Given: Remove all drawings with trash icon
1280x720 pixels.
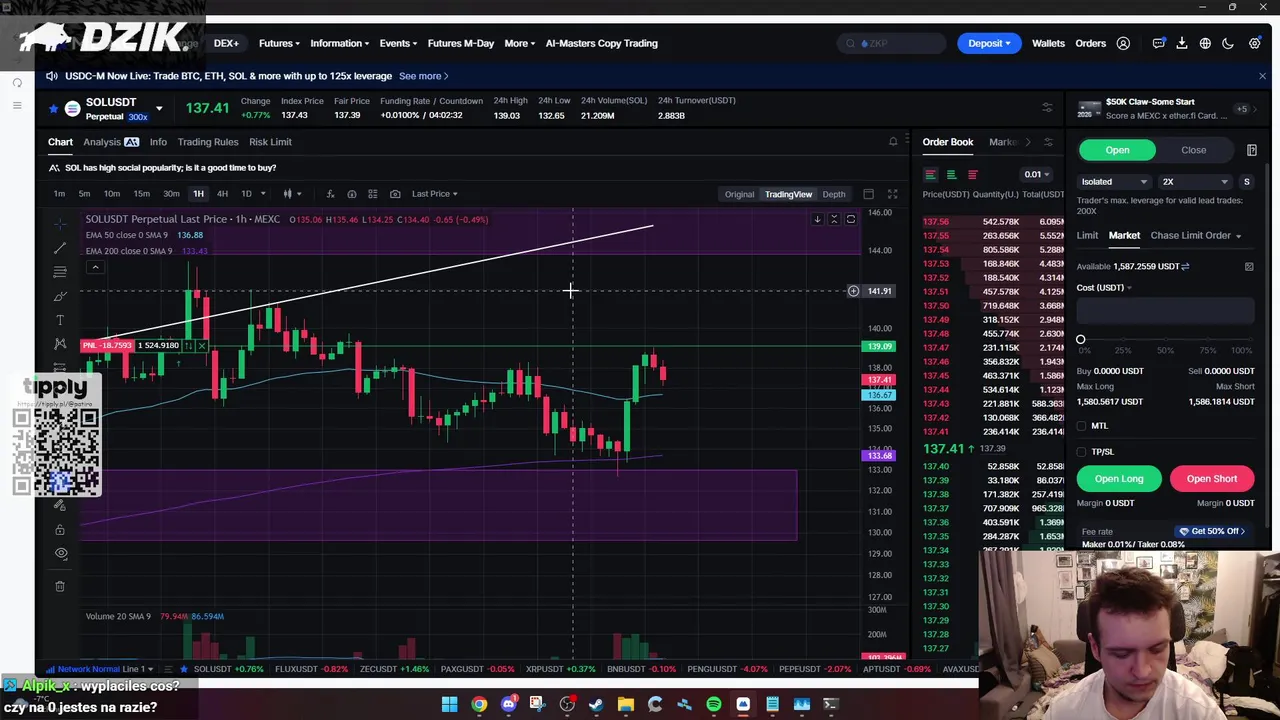Looking at the screenshot, I should point(60,586).
